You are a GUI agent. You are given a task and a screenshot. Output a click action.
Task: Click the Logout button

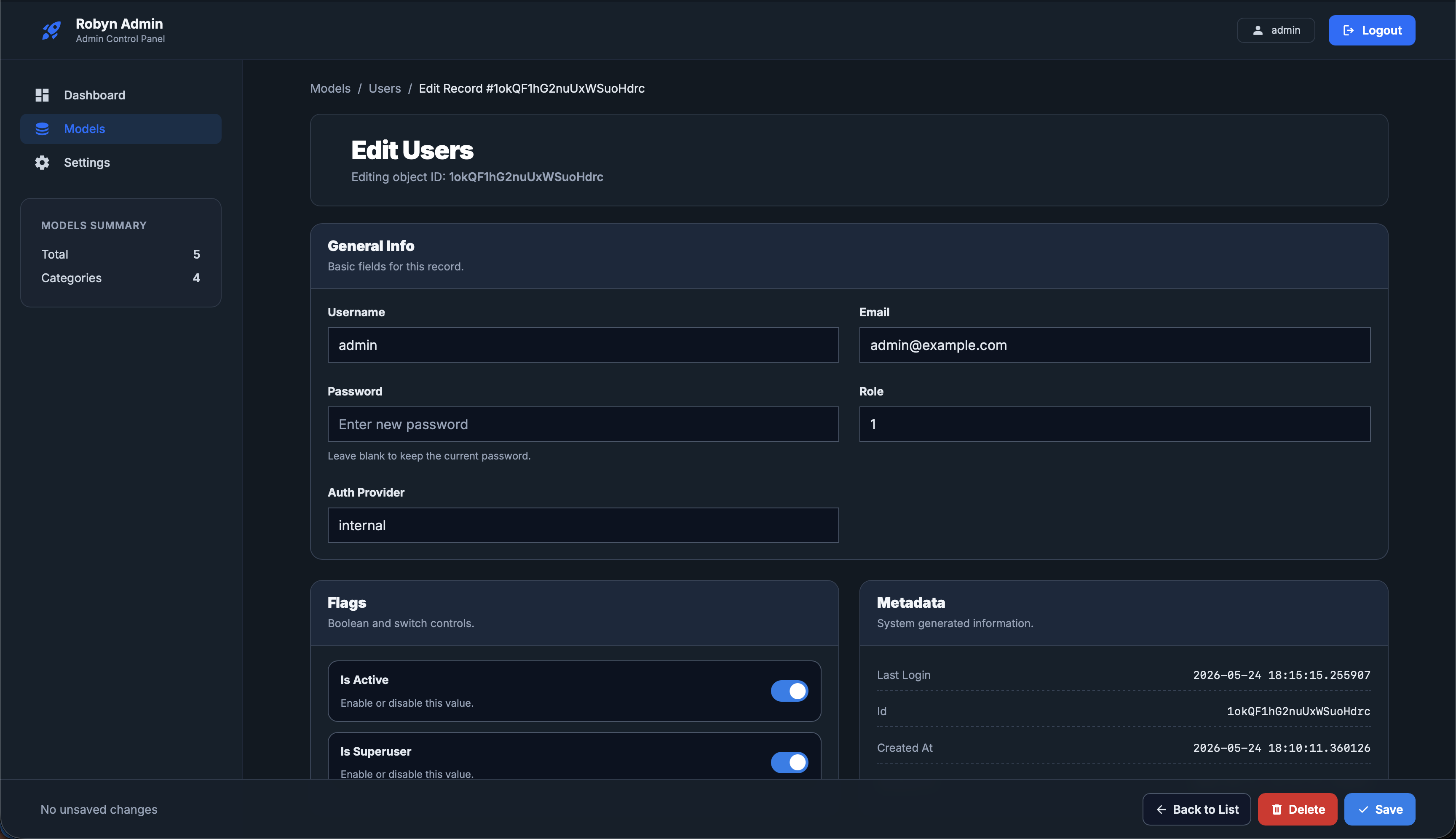1372,31
